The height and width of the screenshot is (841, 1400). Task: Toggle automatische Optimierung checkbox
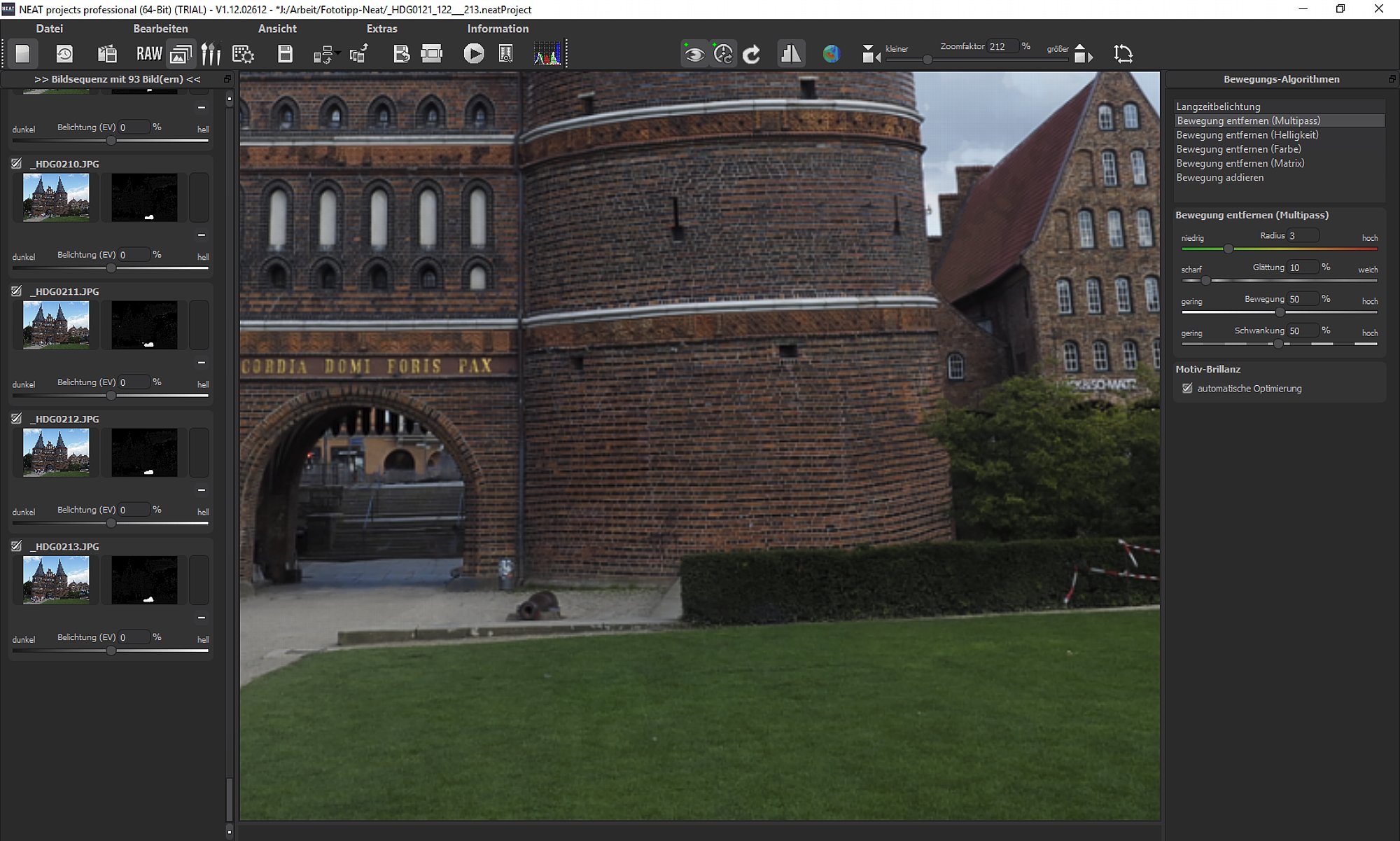(x=1187, y=388)
